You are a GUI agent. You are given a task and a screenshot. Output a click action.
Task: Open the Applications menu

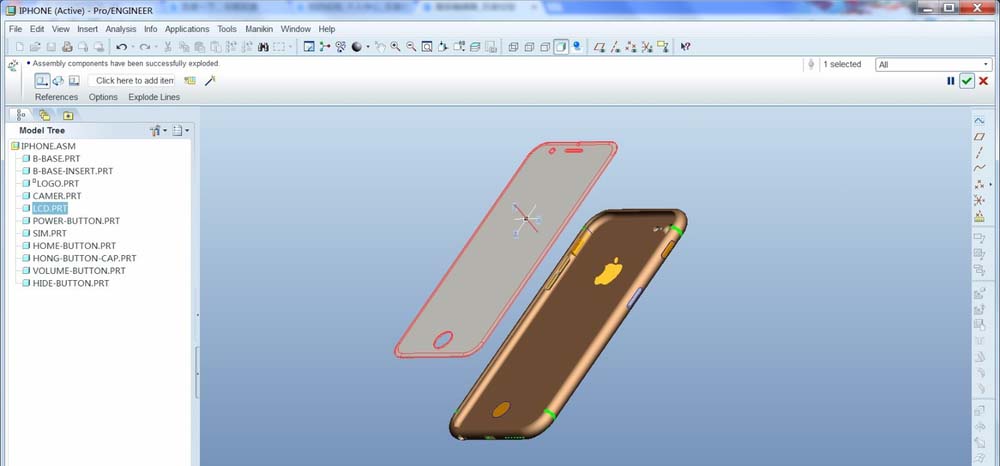187,29
